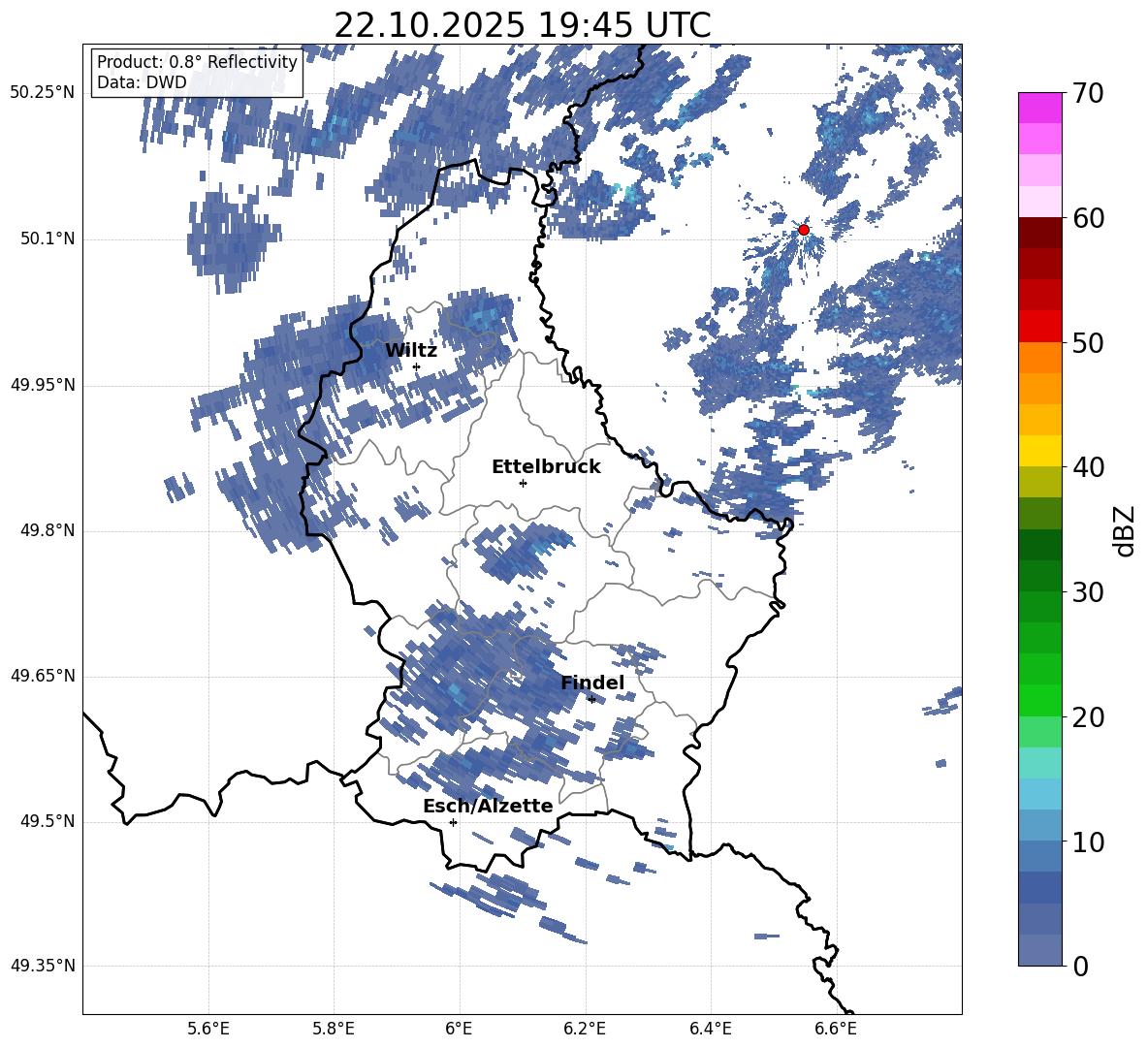This screenshot has height=1048, width=1148.
Task: Click the red radar site marker
Action: click(x=804, y=230)
